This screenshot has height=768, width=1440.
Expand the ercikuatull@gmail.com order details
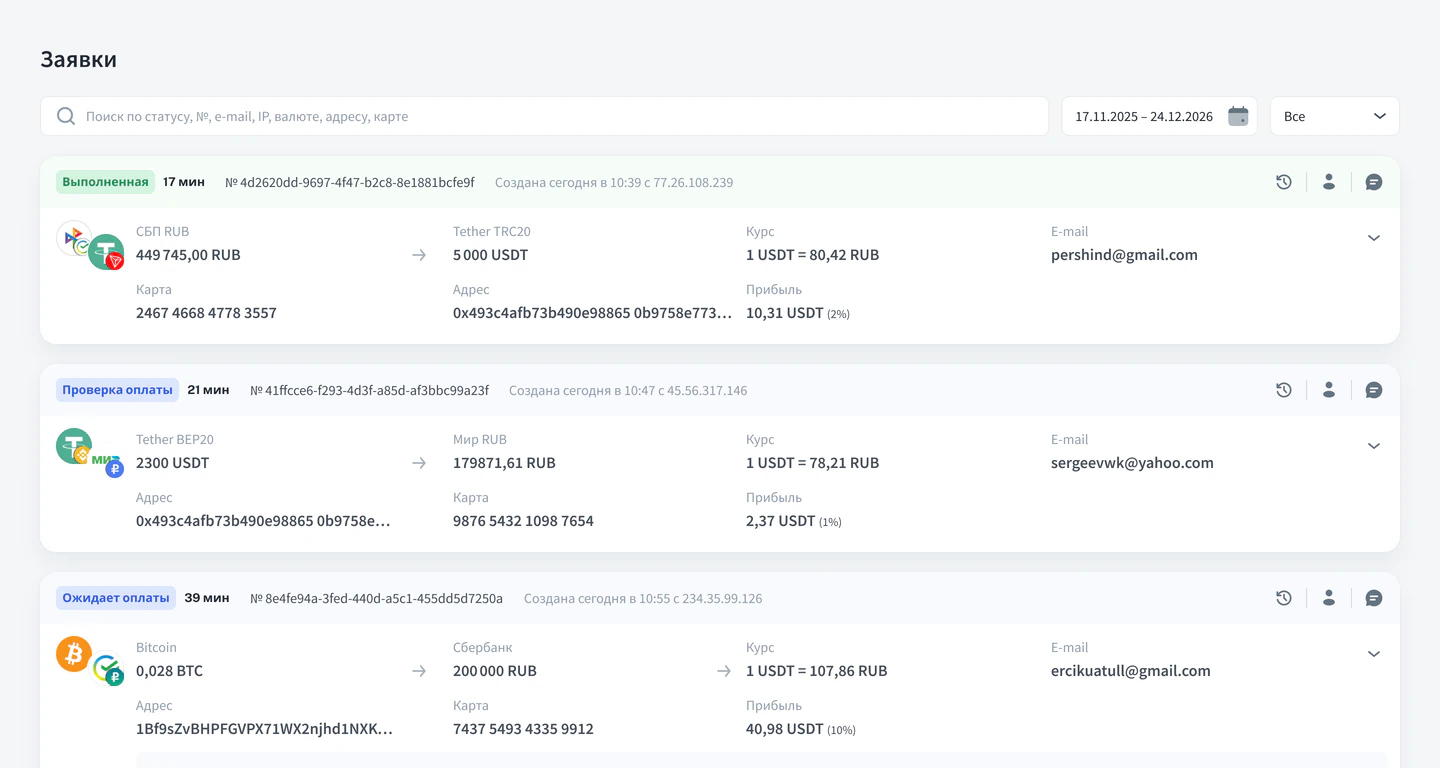tap(1374, 654)
